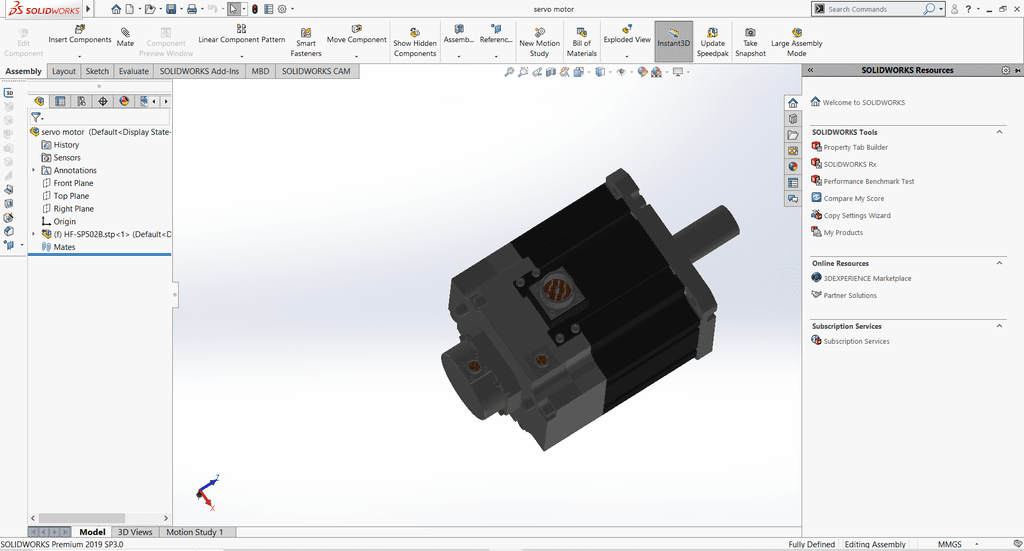Open the Insert Components dropdown arrow
Viewport: 1024px width, 551px height.
click(80, 56)
